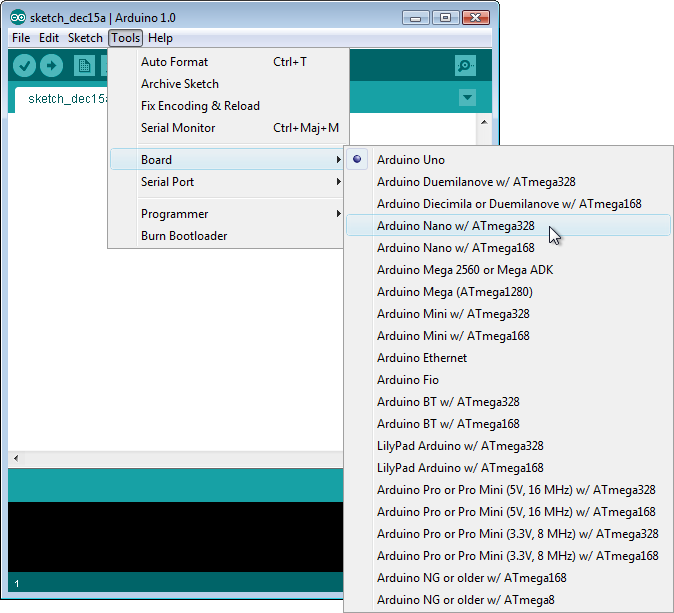Choose Pro Mini 3.3V 8 MHz ATmega328
674x613 pixels.
coord(509,533)
